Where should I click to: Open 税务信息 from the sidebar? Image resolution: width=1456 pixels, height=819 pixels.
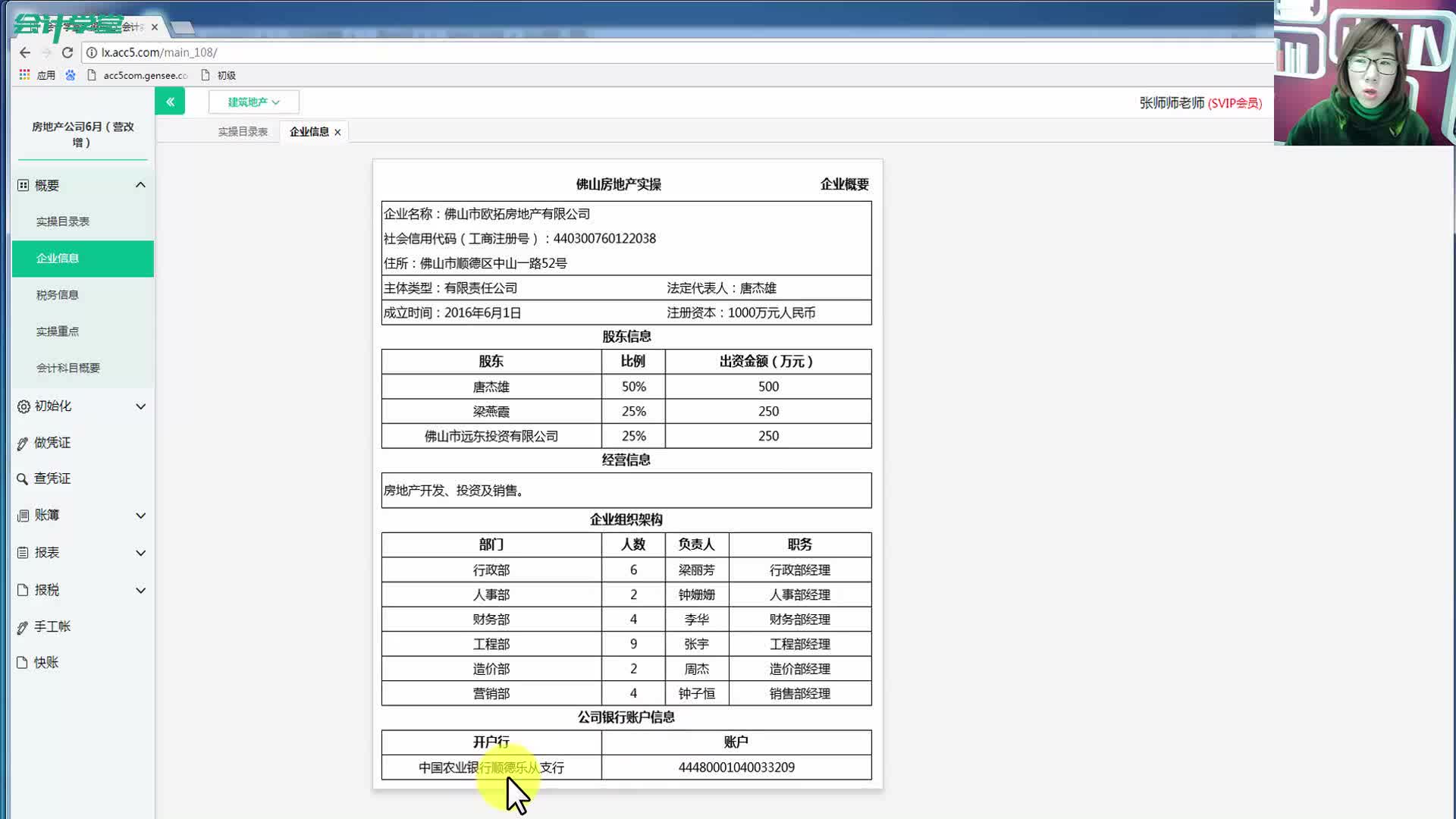(57, 294)
